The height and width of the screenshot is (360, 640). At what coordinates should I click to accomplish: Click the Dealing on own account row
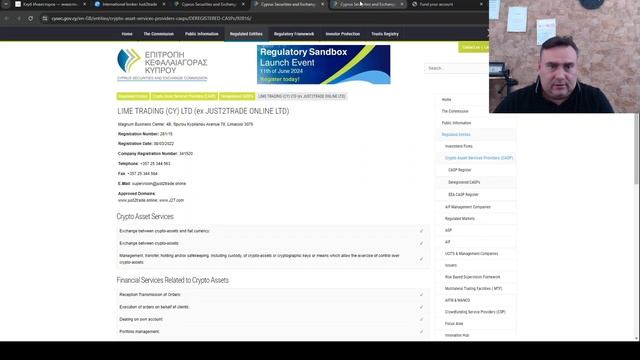273,319
